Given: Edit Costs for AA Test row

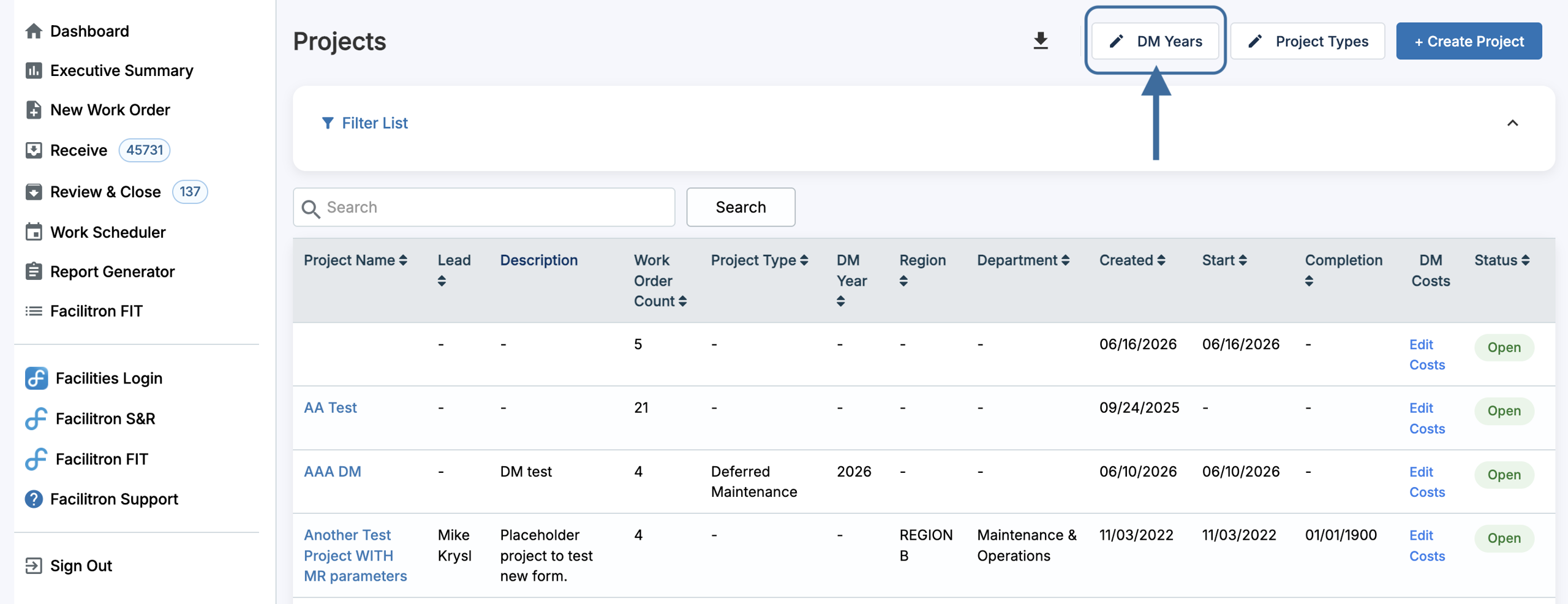Looking at the screenshot, I should tap(1427, 418).
